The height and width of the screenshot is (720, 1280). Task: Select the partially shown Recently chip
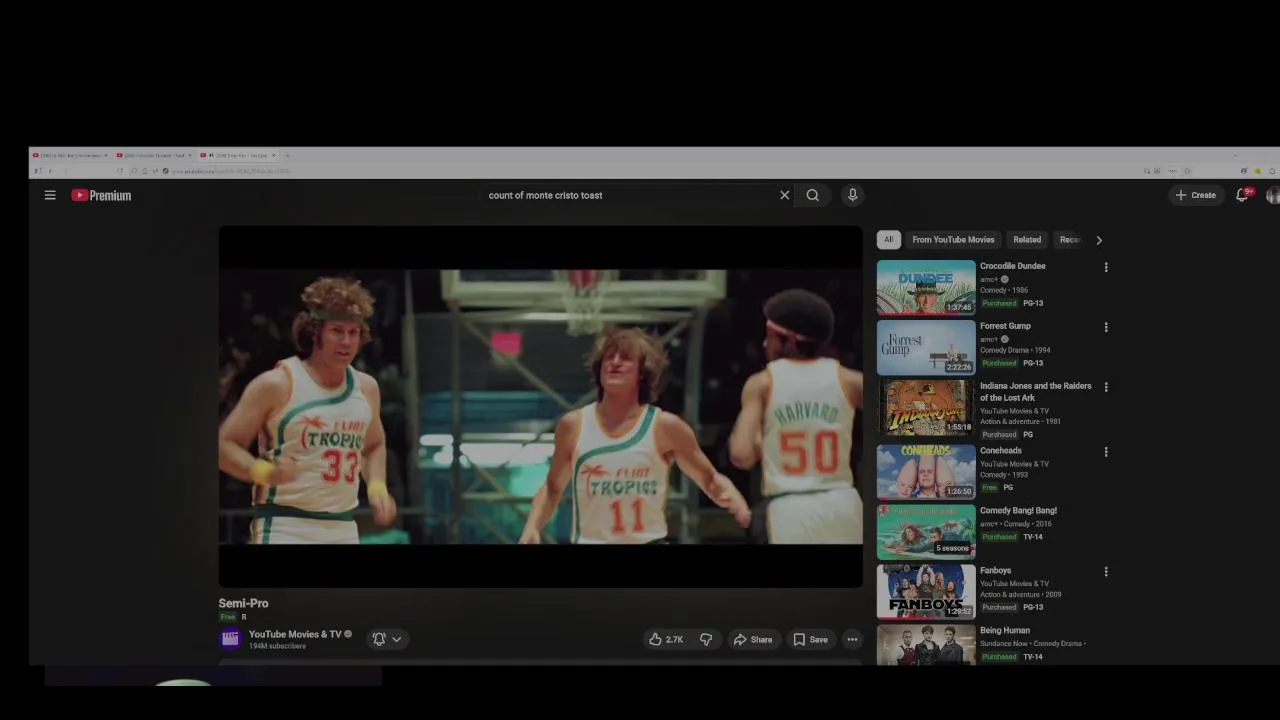click(x=1070, y=240)
